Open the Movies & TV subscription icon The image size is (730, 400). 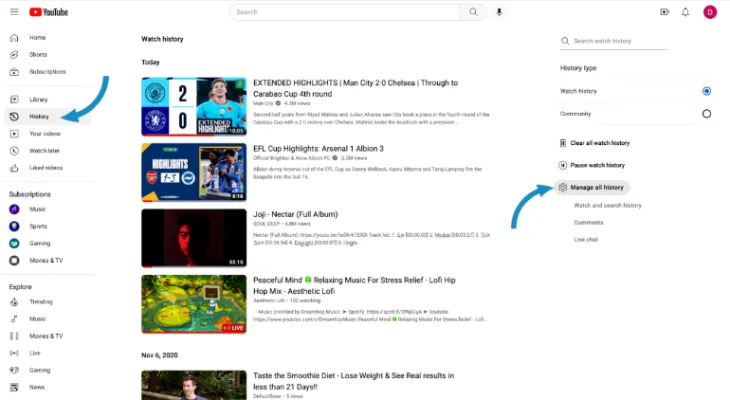click(14, 260)
